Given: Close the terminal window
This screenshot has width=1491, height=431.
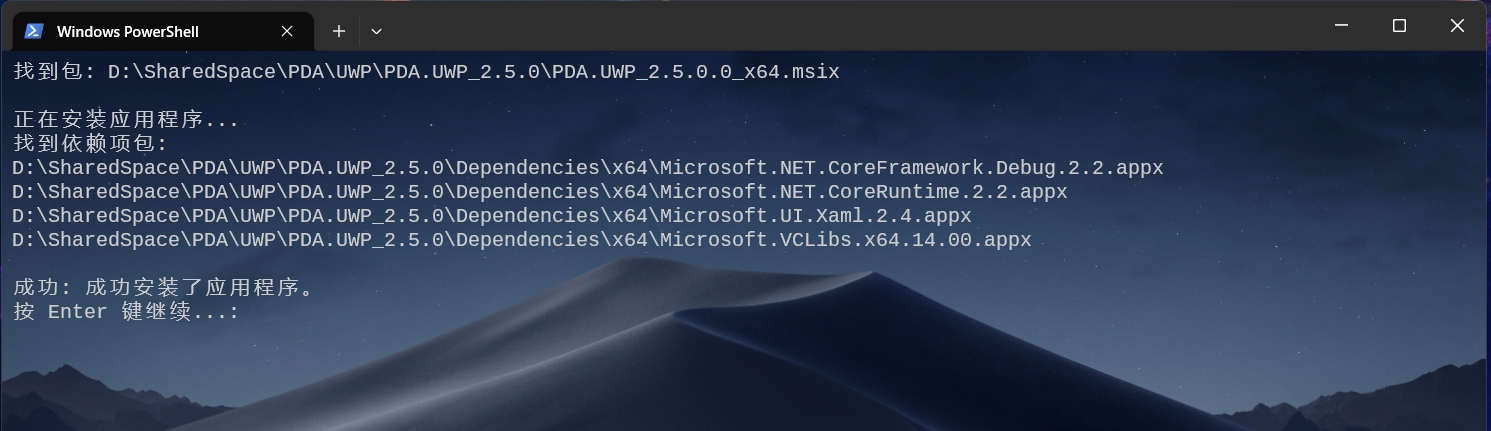Looking at the screenshot, I should coord(1457,26).
